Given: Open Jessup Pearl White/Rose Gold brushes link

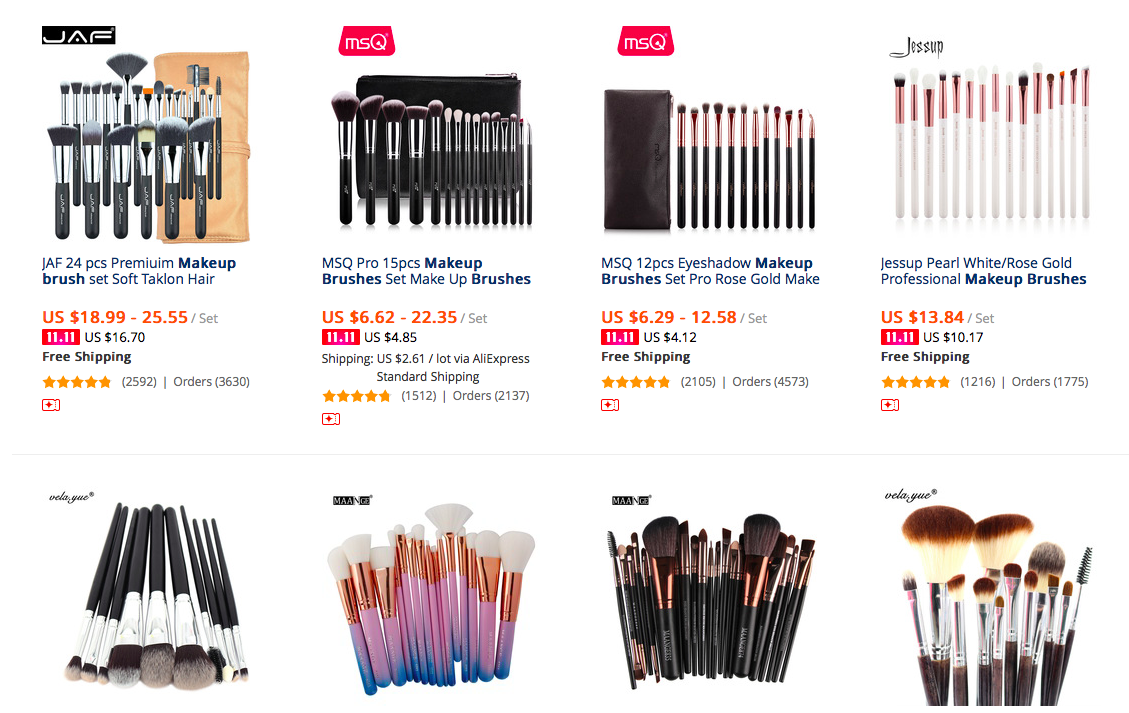Looking at the screenshot, I should click(x=984, y=271).
